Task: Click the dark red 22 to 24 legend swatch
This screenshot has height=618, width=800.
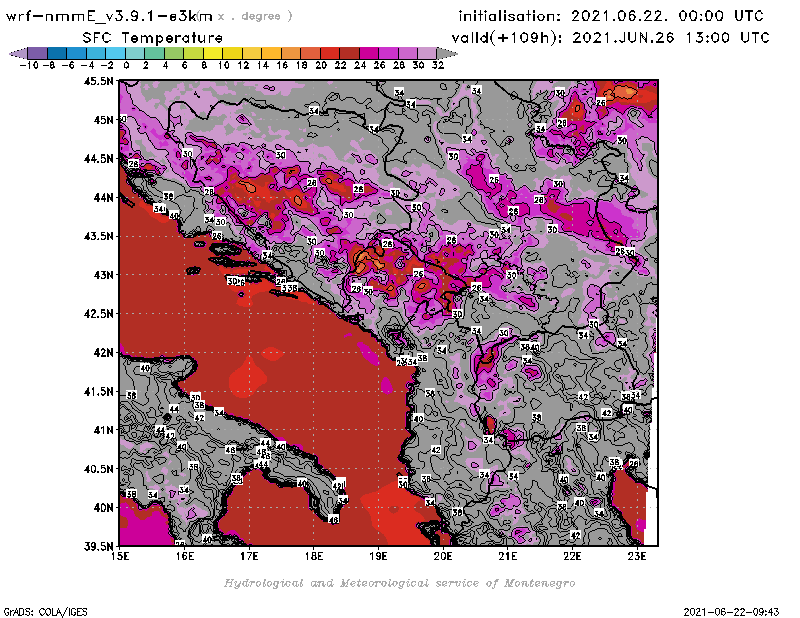Action: click(349, 53)
